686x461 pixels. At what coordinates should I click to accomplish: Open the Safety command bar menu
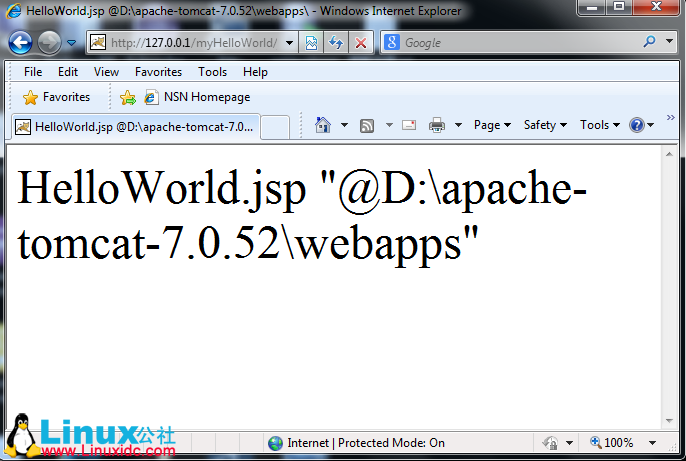pyautogui.click(x=545, y=126)
